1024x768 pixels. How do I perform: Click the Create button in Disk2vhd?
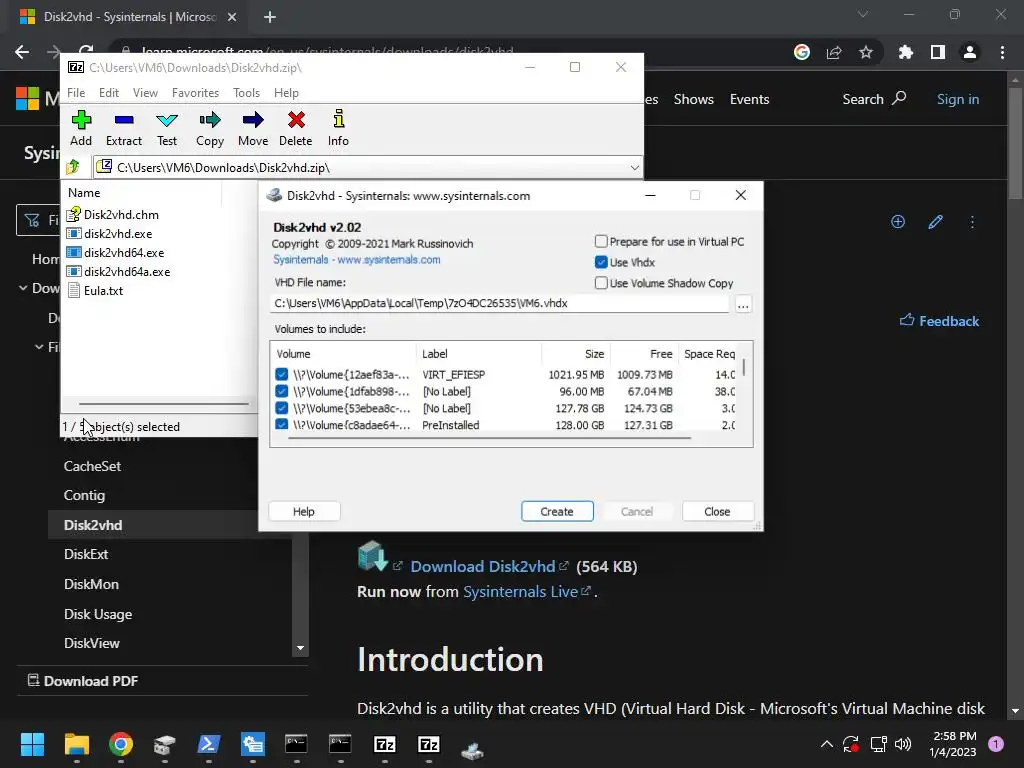coord(557,511)
